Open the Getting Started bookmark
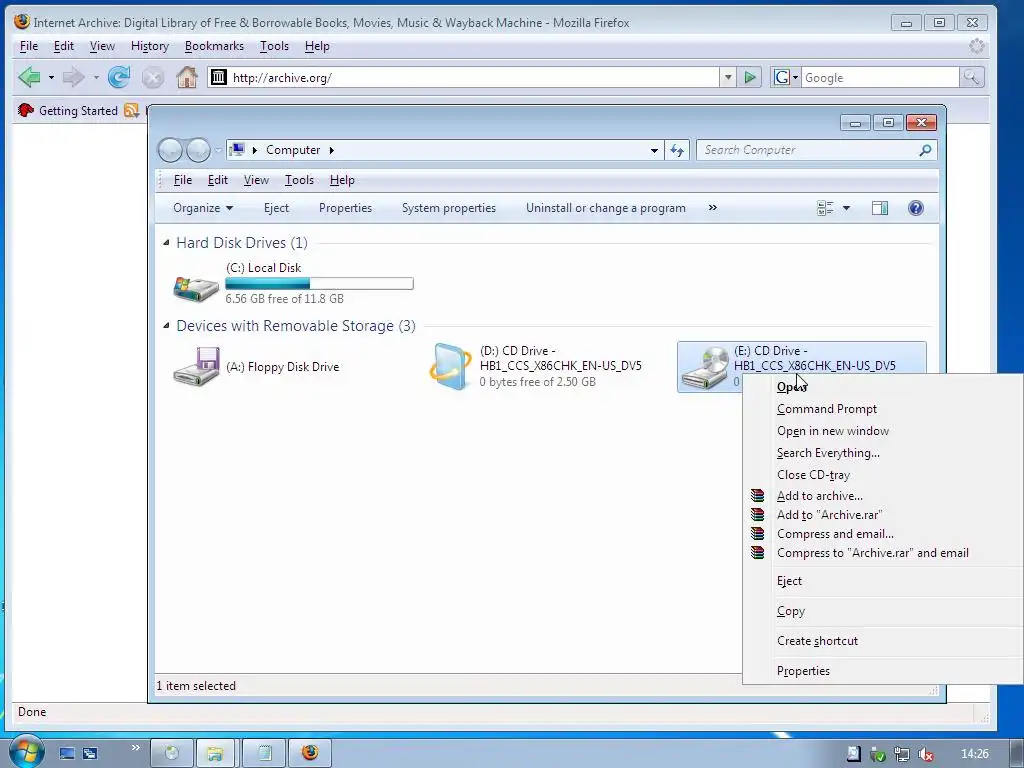 pos(68,110)
